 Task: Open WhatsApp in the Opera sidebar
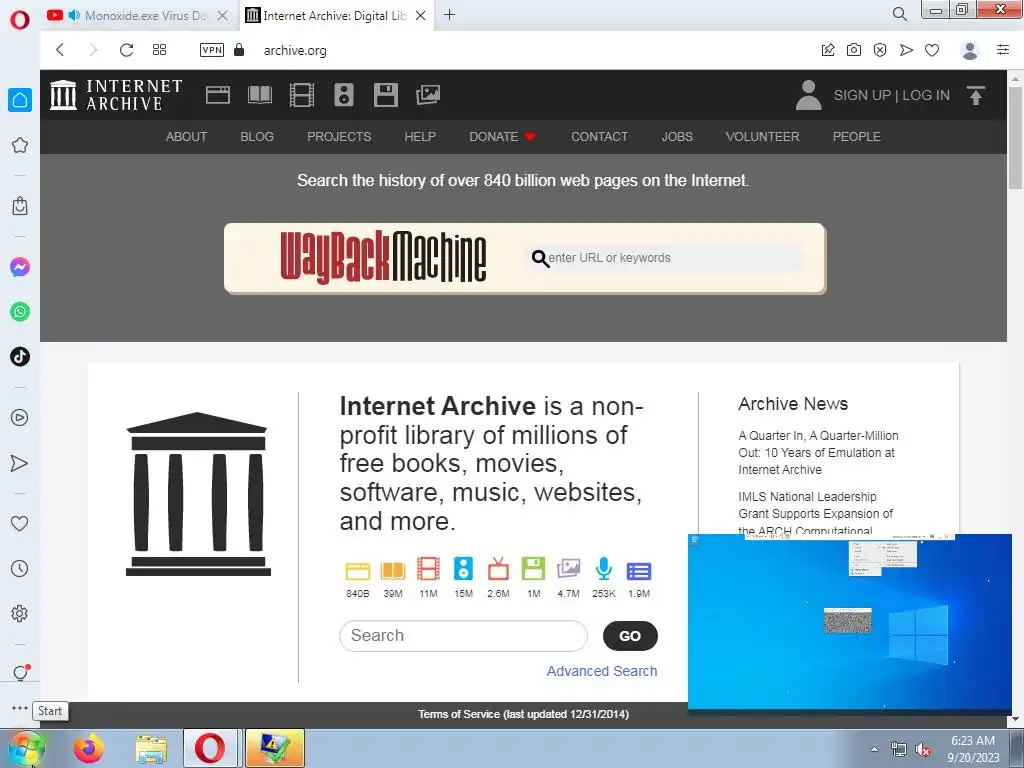click(x=20, y=312)
